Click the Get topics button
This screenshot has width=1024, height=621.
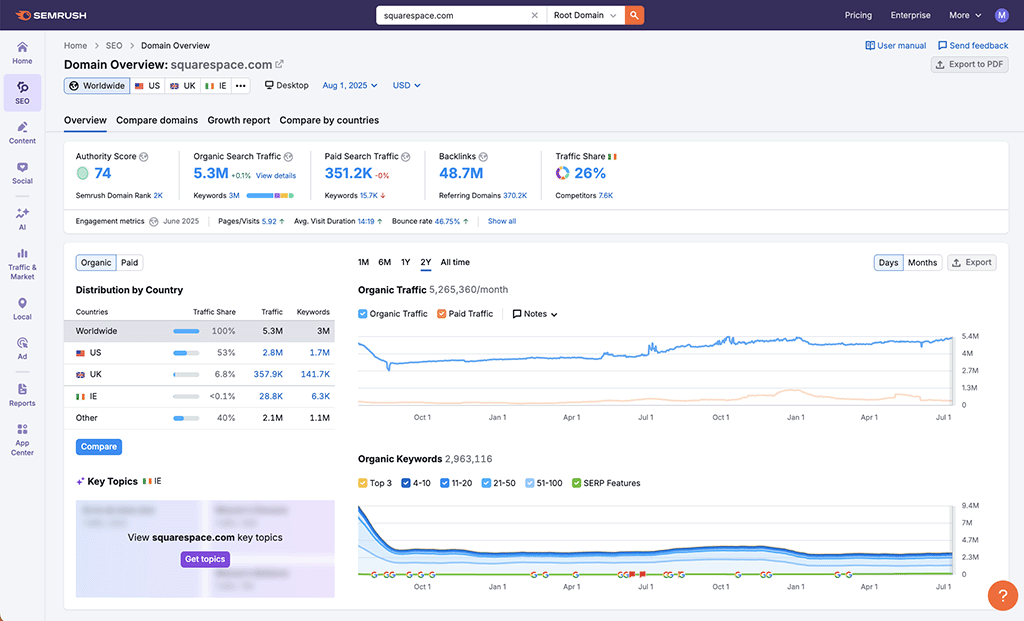205,559
